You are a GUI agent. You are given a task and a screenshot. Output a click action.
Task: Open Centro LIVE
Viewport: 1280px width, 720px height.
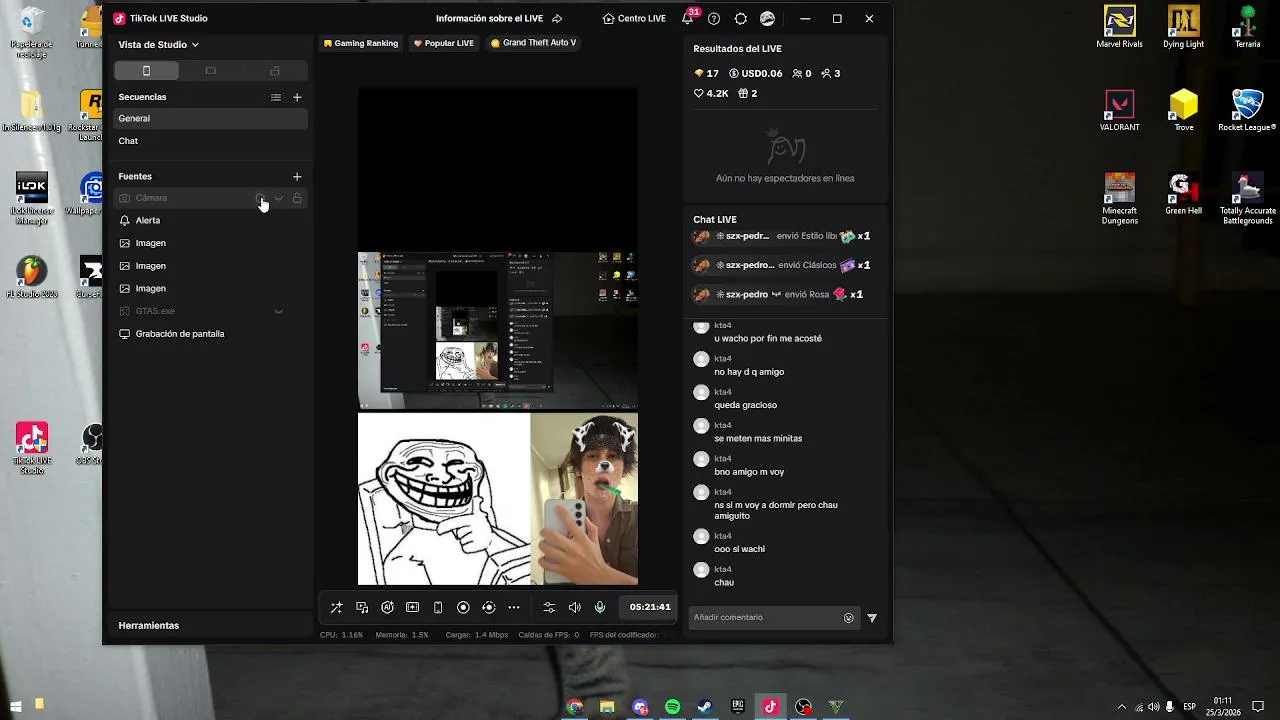click(x=634, y=18)
